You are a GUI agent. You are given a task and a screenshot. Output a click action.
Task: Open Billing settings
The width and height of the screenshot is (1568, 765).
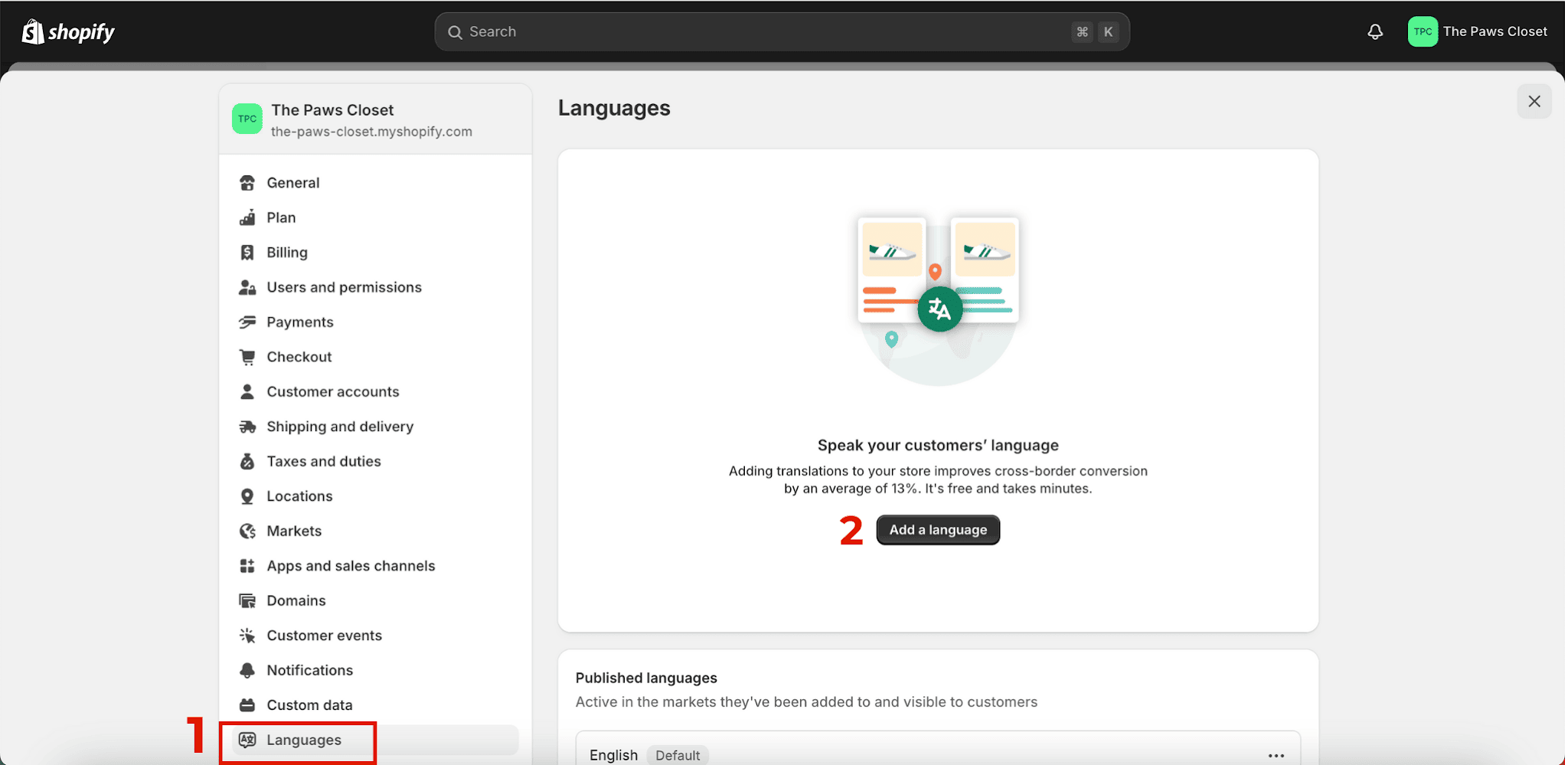[375, 253]
